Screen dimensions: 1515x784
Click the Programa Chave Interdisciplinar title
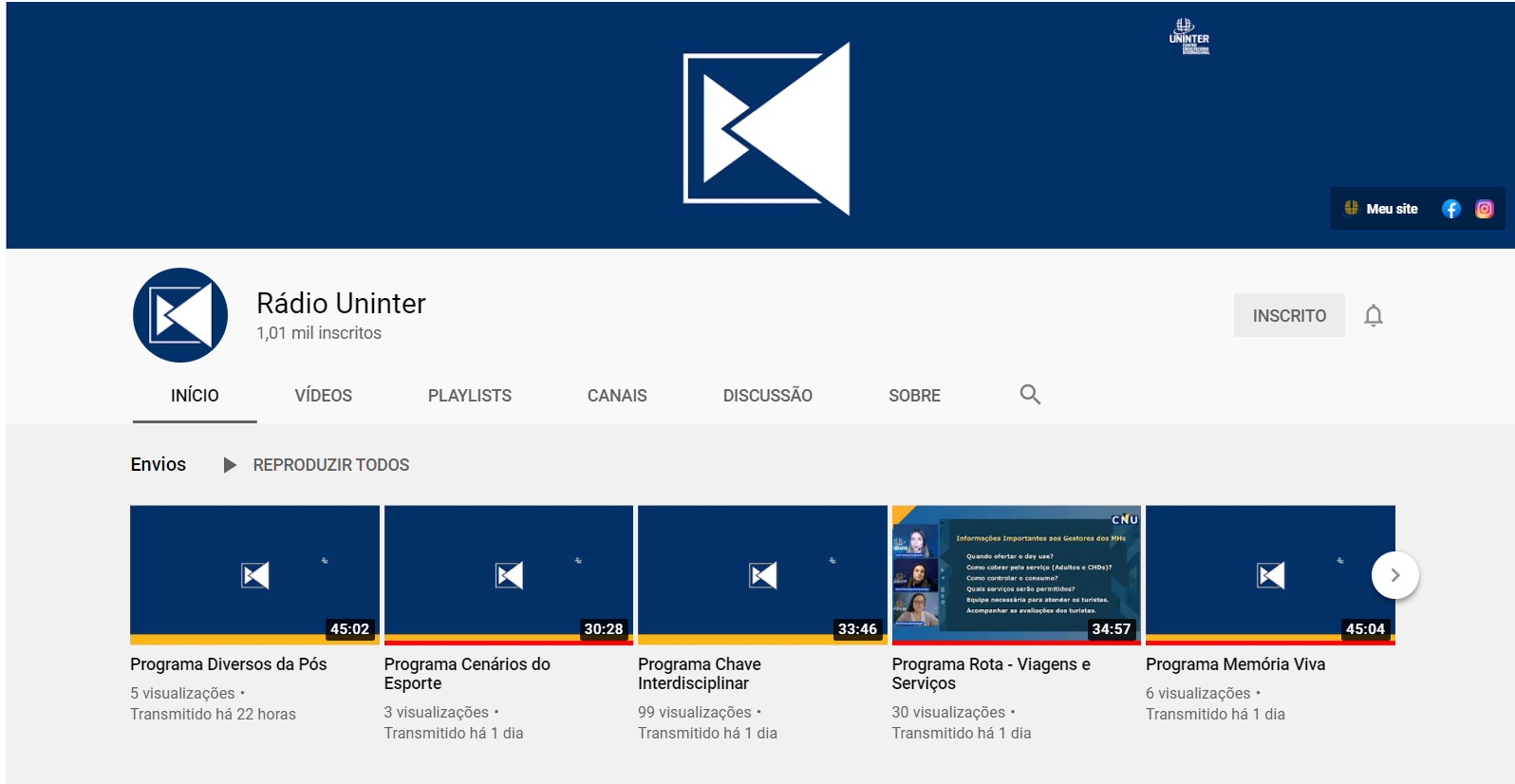[x=699, y=674]
